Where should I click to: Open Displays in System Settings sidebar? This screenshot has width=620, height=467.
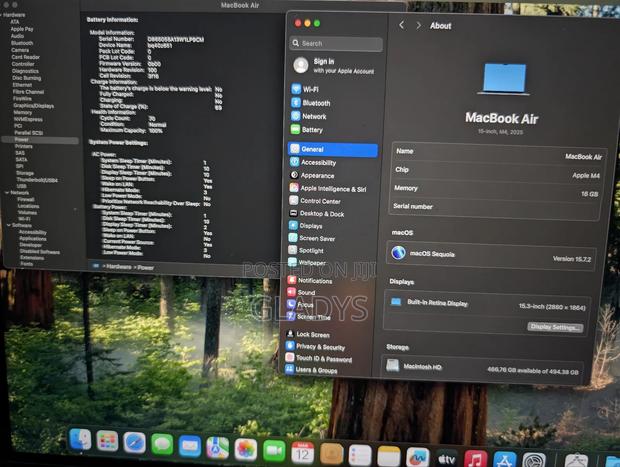[305, 226]
